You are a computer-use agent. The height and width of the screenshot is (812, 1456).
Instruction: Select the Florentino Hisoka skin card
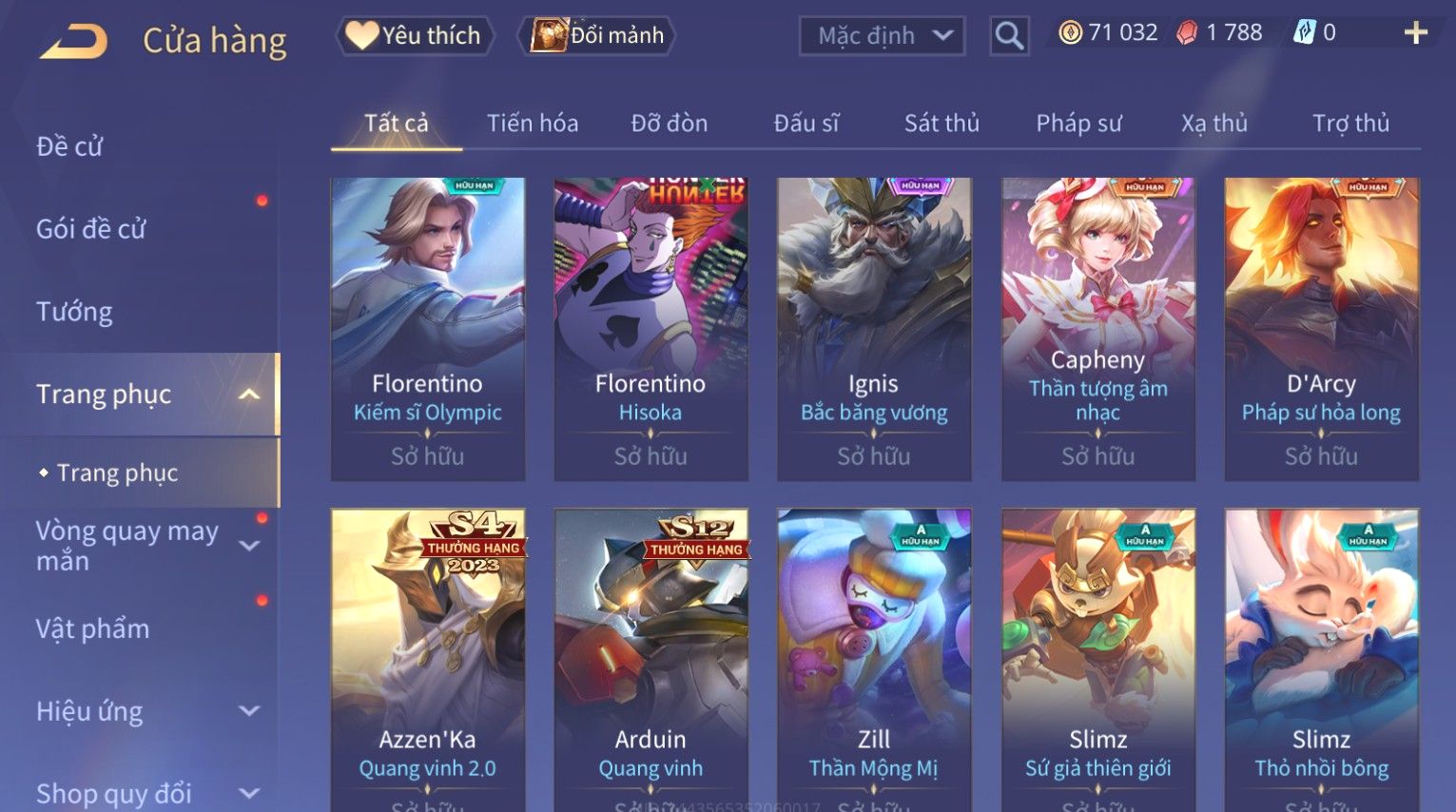(651, 329)
